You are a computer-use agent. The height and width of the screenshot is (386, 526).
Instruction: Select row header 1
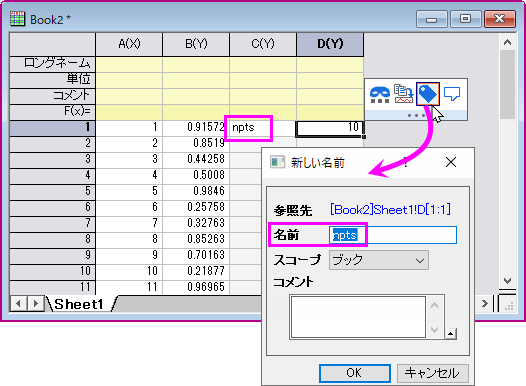(53, 128)
